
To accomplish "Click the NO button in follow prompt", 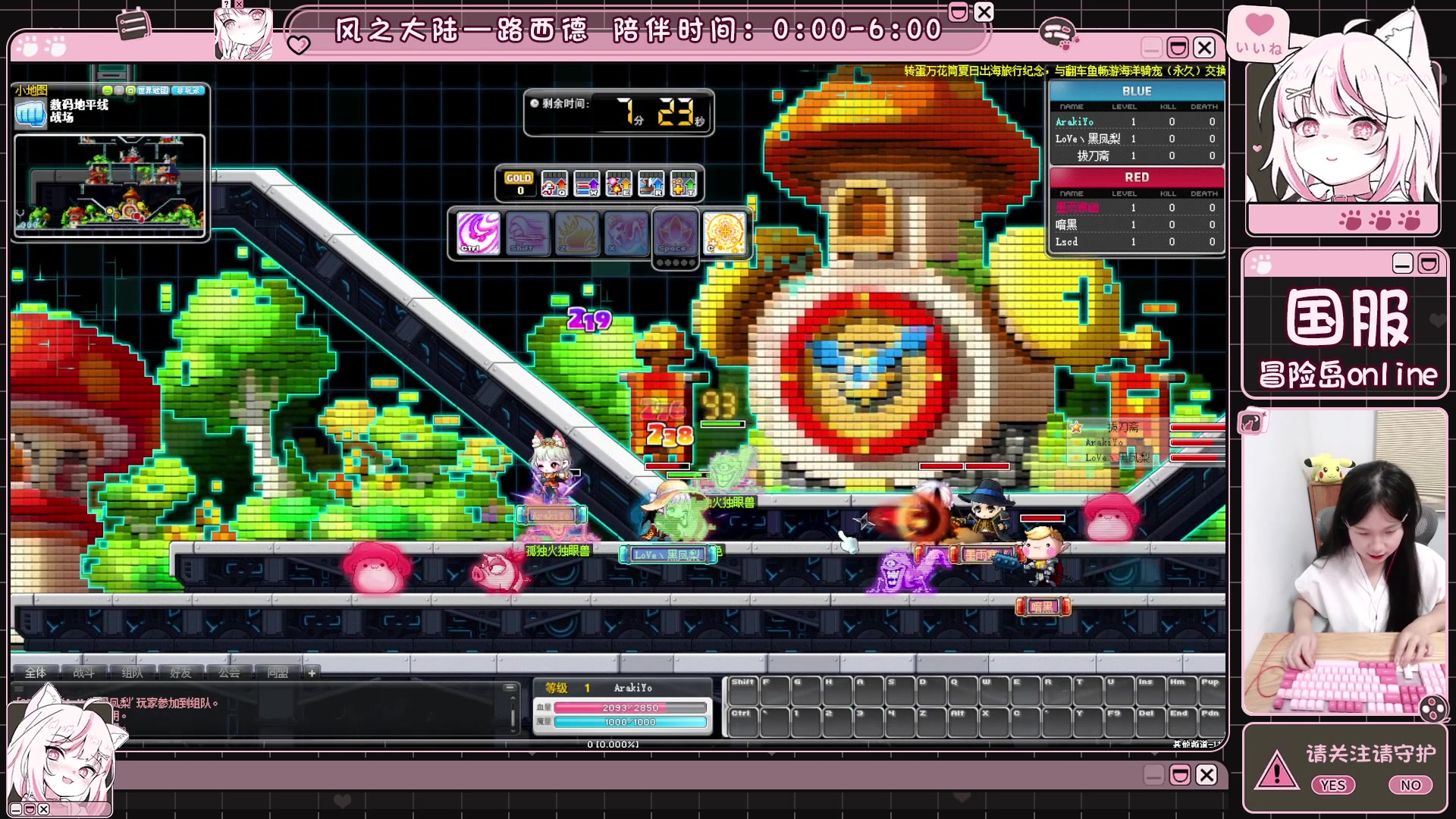I will tap(1410, 786).
